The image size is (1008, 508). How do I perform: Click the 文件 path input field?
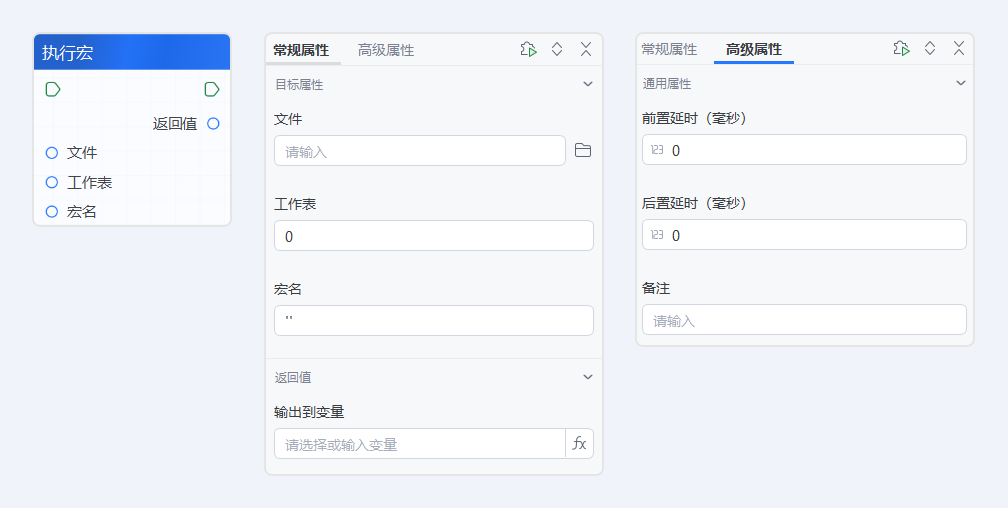(x=420, y=150)
